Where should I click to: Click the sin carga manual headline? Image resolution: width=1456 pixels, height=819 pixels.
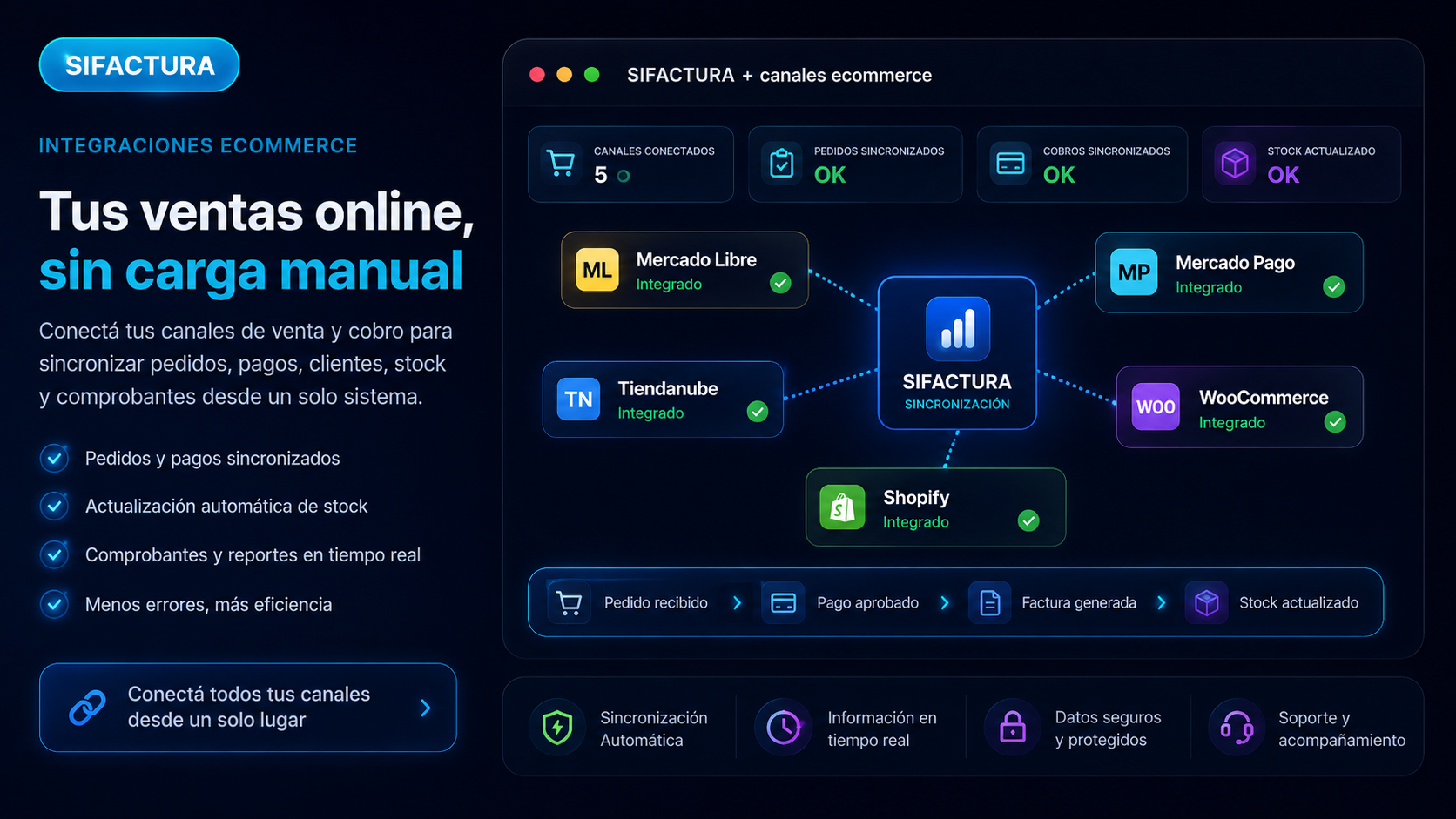(251, 271)
